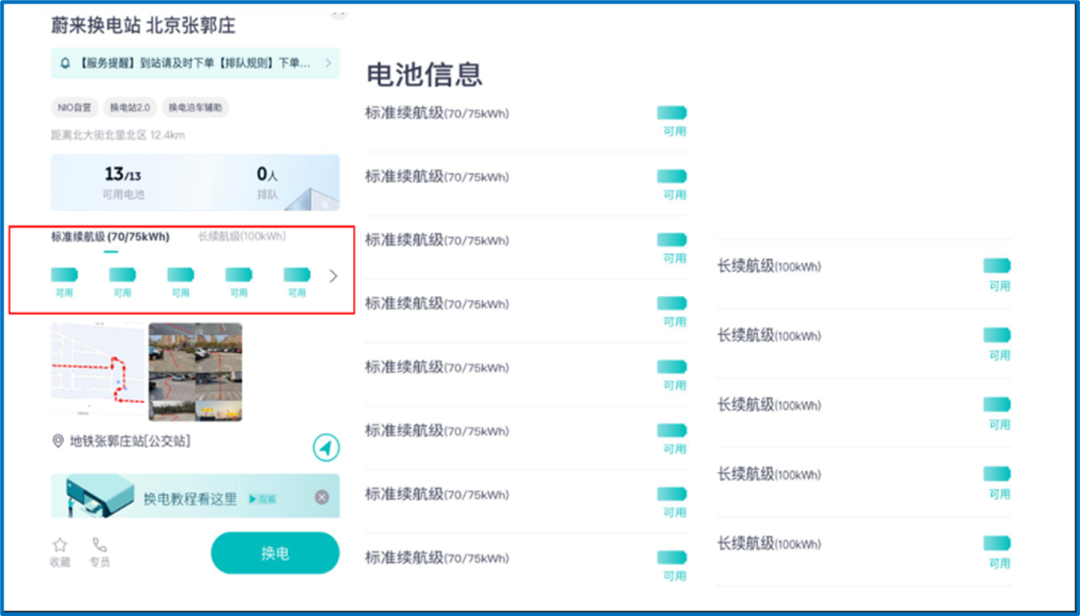Click the location pin icon beside 地铁张郭庄站

point(58,441)
